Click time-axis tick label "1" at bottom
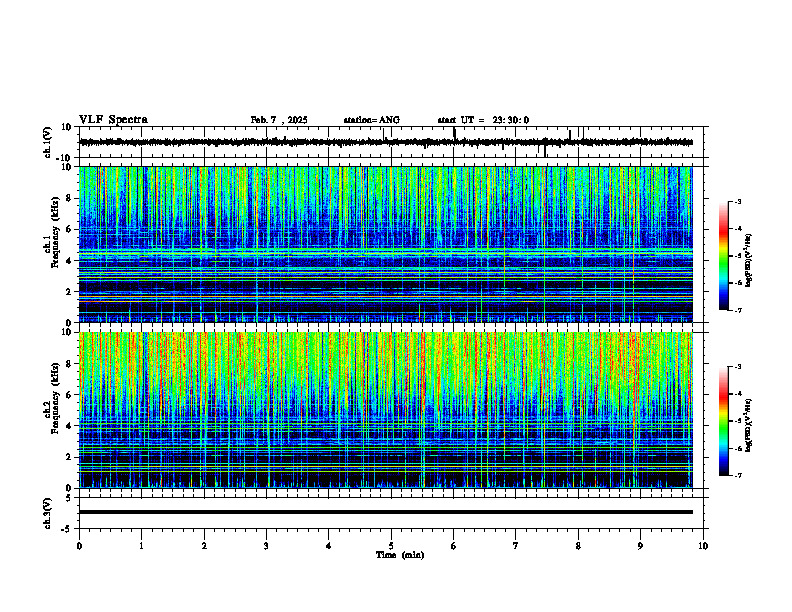The height and width of the screenshot is (612, 792). (141, 546)
